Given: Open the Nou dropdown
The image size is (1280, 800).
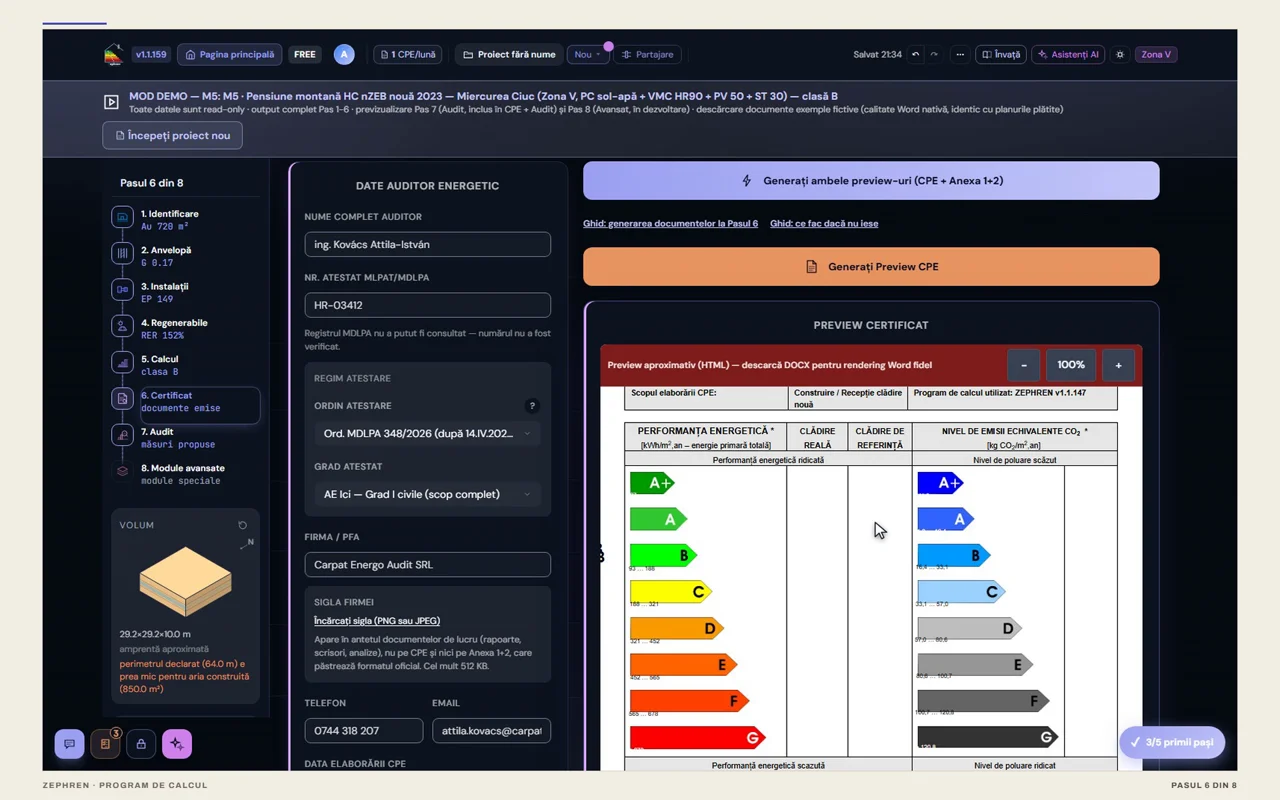Looking at the screenshot, I should [x=587, y=55].
